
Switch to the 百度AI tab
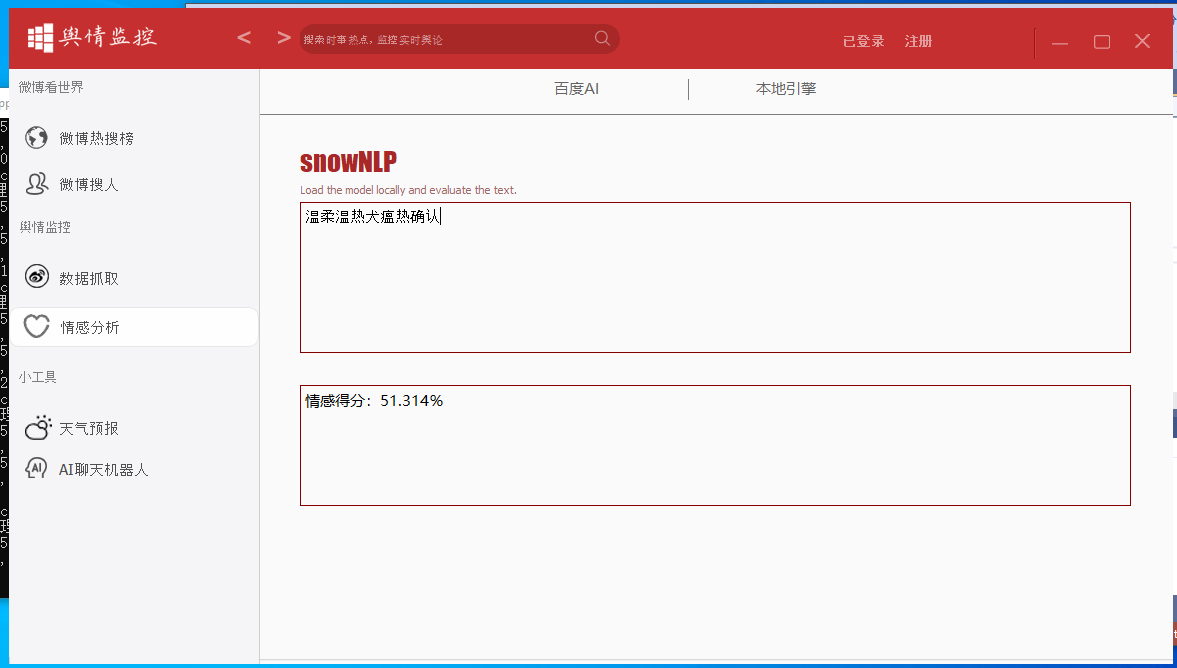pyautogui.click(x=576, y=89)
